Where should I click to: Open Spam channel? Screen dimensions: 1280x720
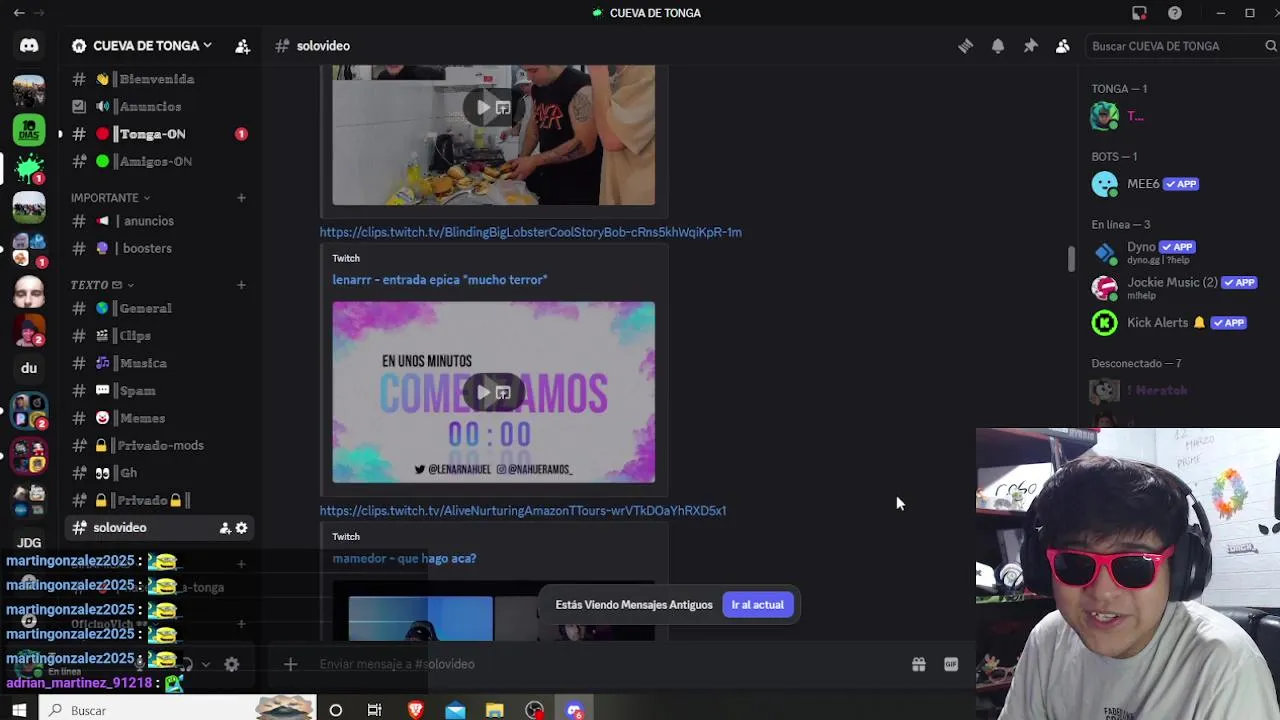click(160, 391)
